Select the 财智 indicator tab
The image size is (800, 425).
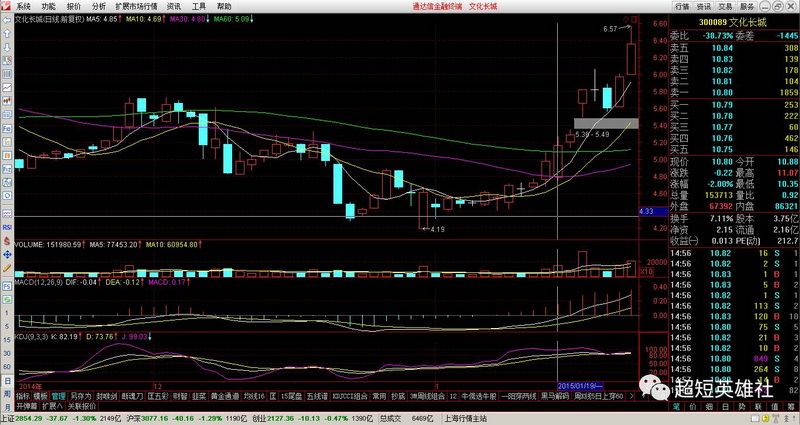(x=179, y=396)
